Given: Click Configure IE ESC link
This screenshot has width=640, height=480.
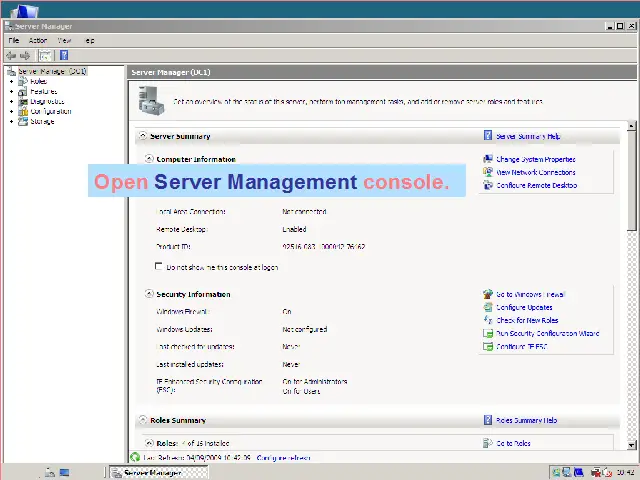Looking at the screenshot, I should coord(521,347).
